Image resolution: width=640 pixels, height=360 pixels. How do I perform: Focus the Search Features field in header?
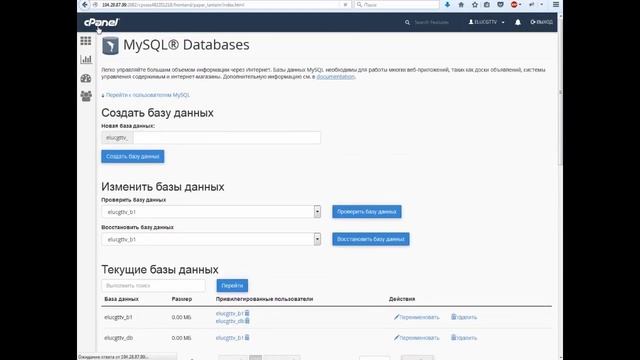point(431,22)
